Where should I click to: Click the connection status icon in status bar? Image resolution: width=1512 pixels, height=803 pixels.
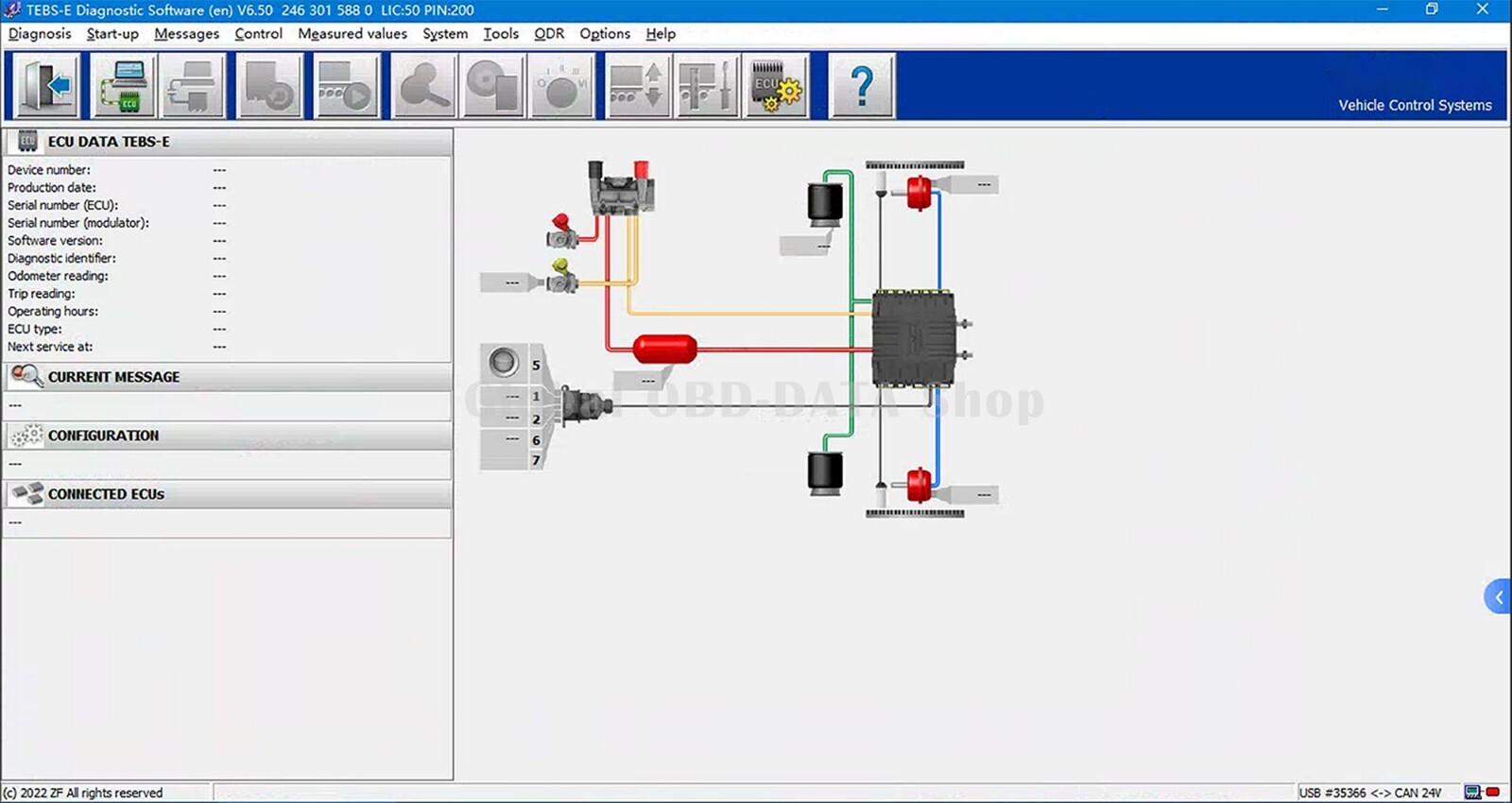coord(1482,792)
